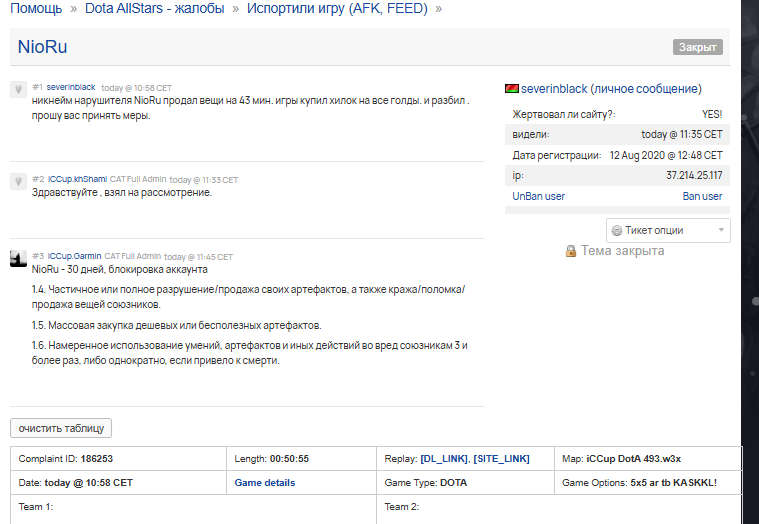
Task: Click the dropdown arrow of Тикет опции
Action: pos(721,230)
